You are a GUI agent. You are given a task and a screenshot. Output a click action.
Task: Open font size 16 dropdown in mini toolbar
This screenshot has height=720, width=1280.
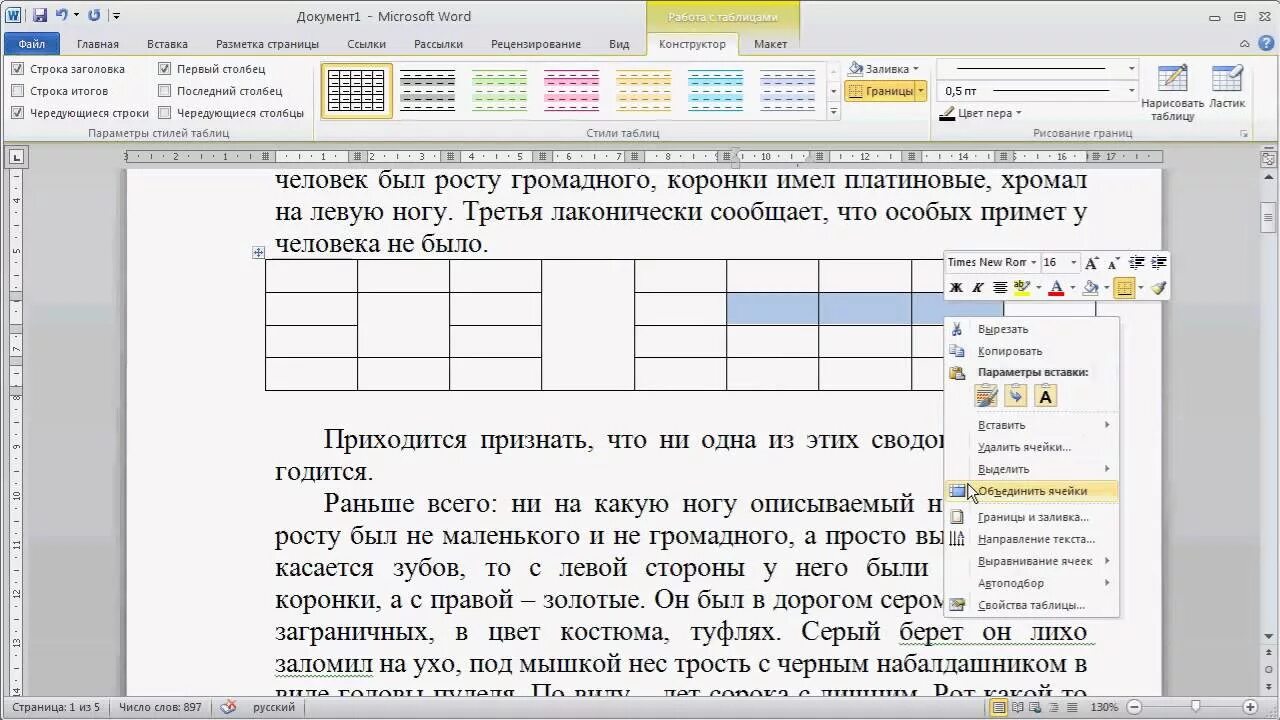1074,263
